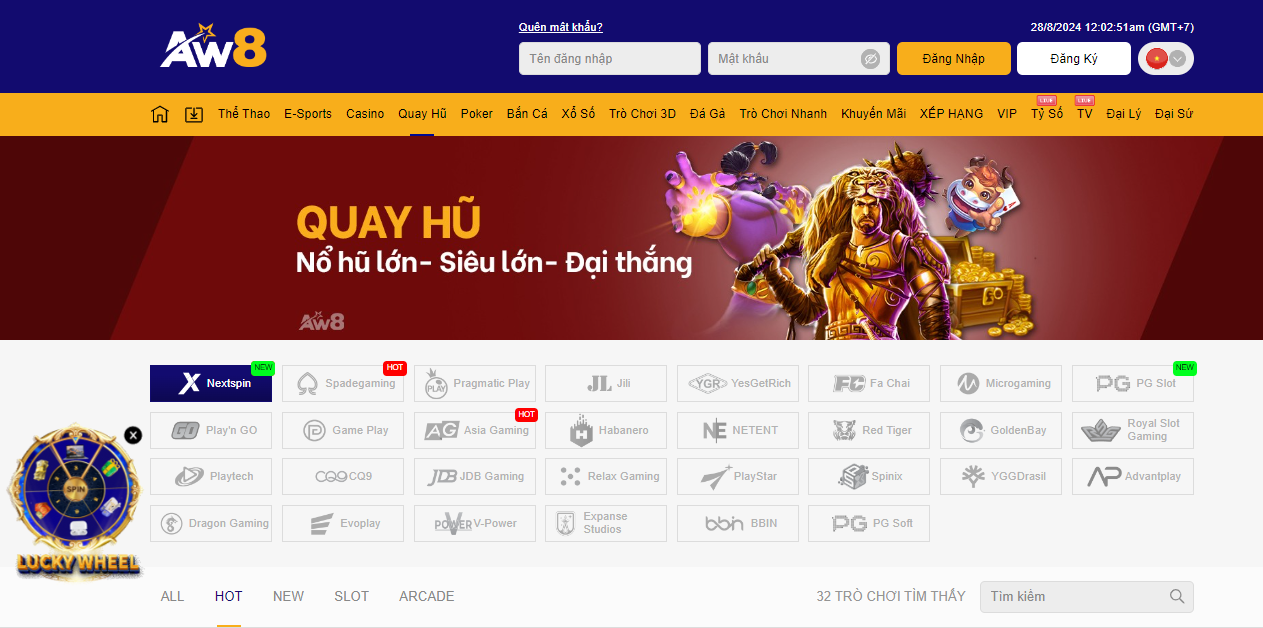Select YGGDrasil provider
Image resolution: width=1263 pixels, height=628 pixels.
pyautogui.click(x=1001, y=476)
